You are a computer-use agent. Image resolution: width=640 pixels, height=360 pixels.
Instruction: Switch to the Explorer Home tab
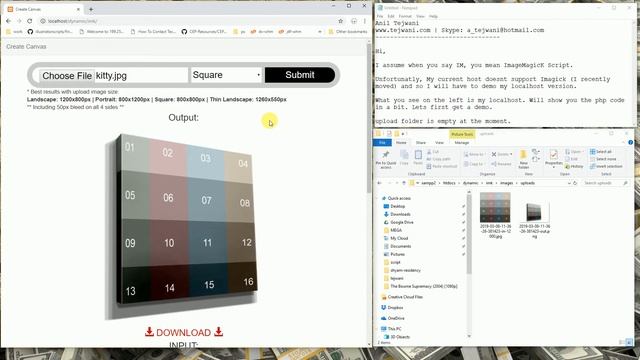click(x=401, y=142)
